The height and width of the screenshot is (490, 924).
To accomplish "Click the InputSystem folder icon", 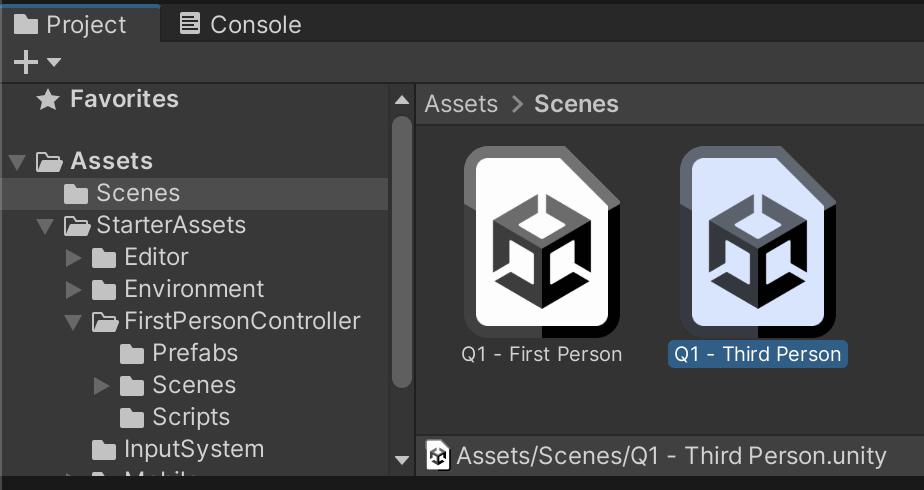I will pos(104,449).
